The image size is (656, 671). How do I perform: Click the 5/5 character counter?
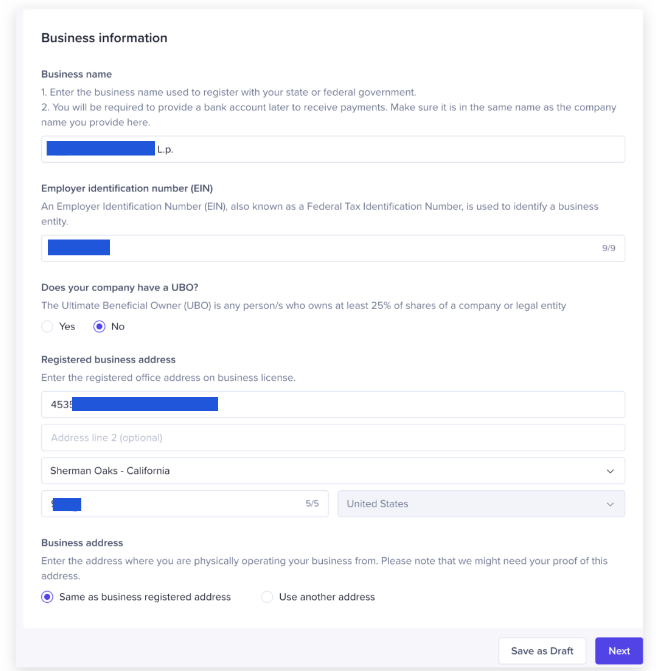[x=312, y=504]
